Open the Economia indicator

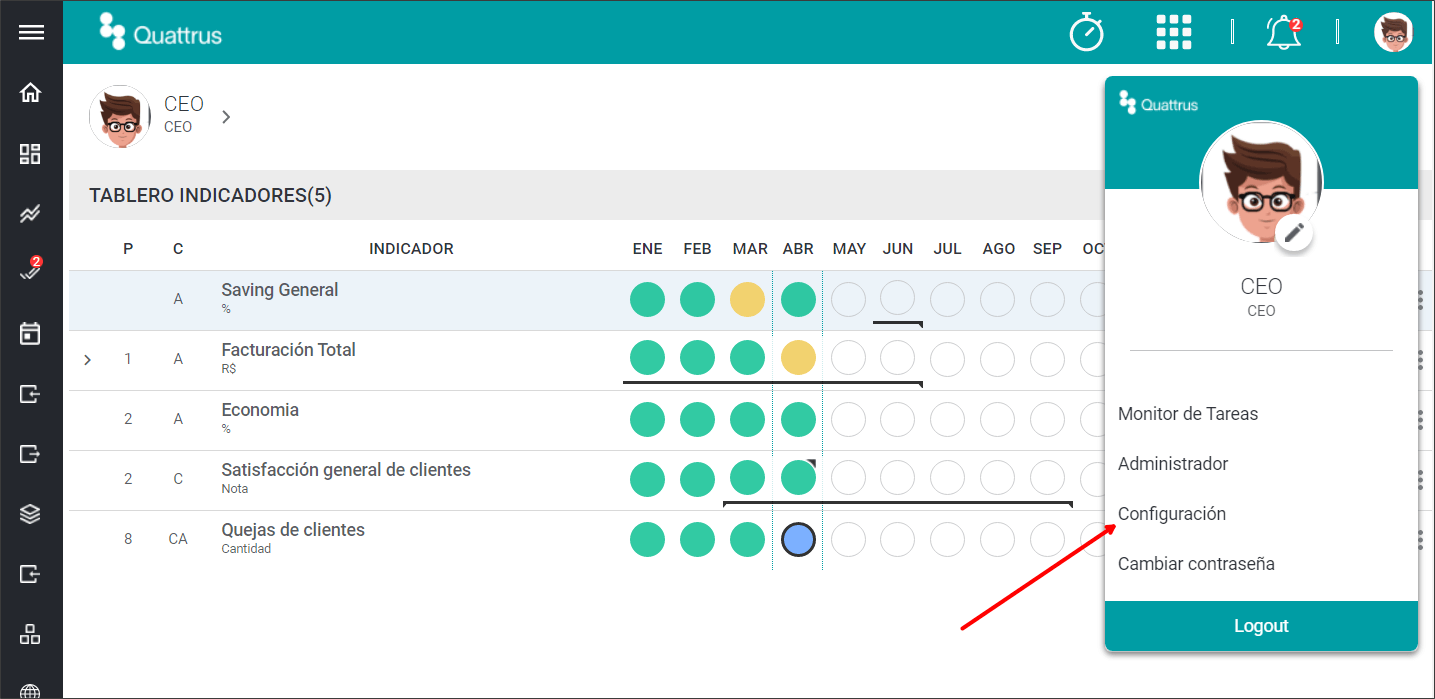coord(260,410)
